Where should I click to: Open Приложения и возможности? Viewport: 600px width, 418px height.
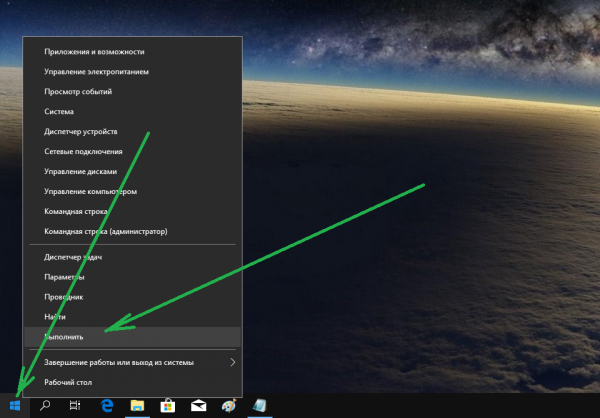tap(132, 52)
